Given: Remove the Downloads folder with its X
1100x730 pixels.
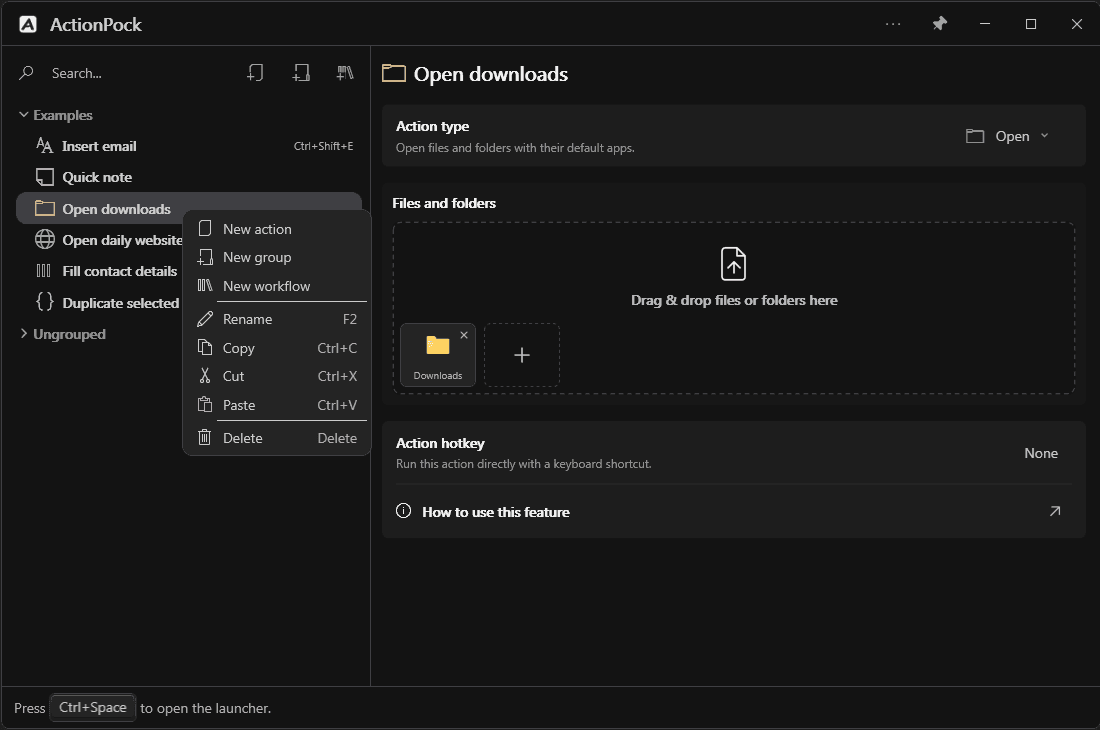Looking at the screenshot, I should pyautogui.click(x=464, y=335).
